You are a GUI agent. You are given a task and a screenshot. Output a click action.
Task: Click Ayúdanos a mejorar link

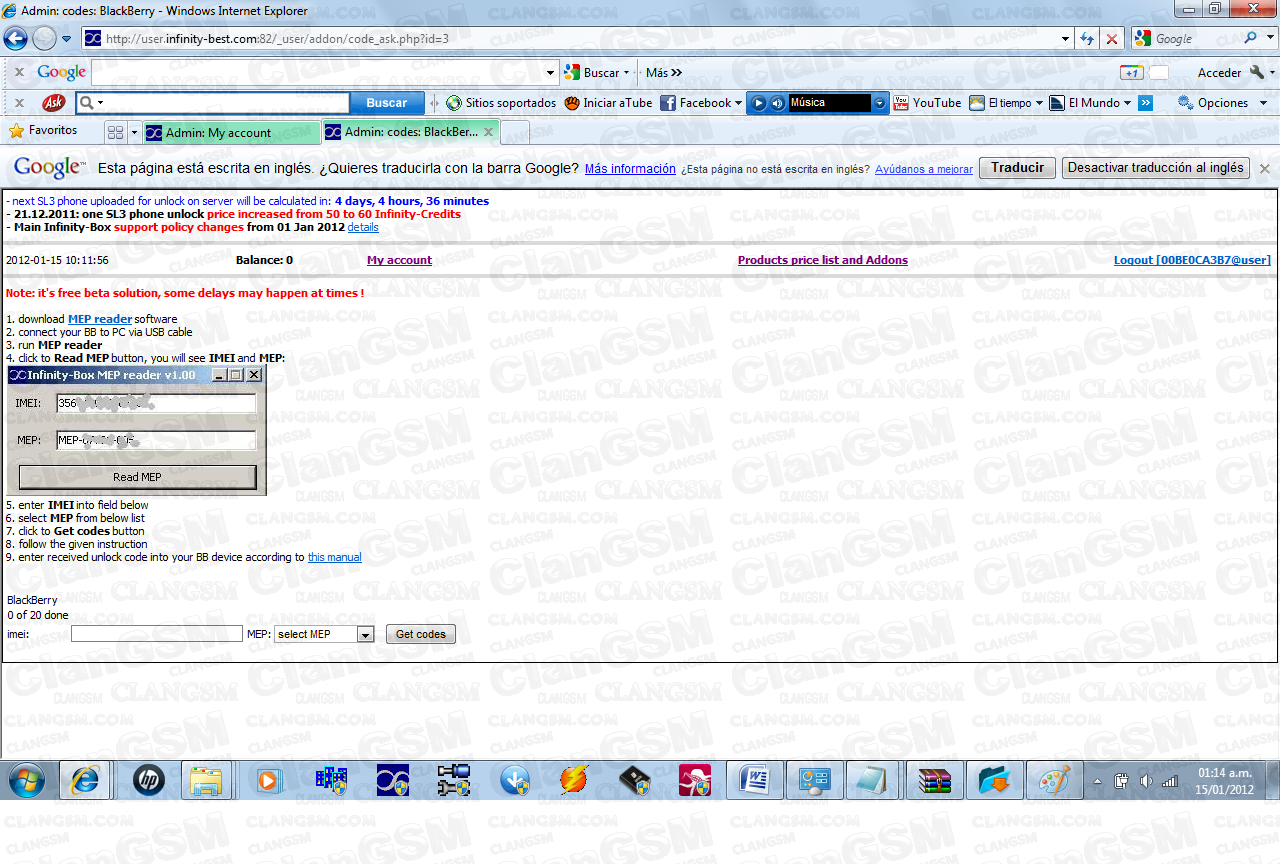pos(924,169)
